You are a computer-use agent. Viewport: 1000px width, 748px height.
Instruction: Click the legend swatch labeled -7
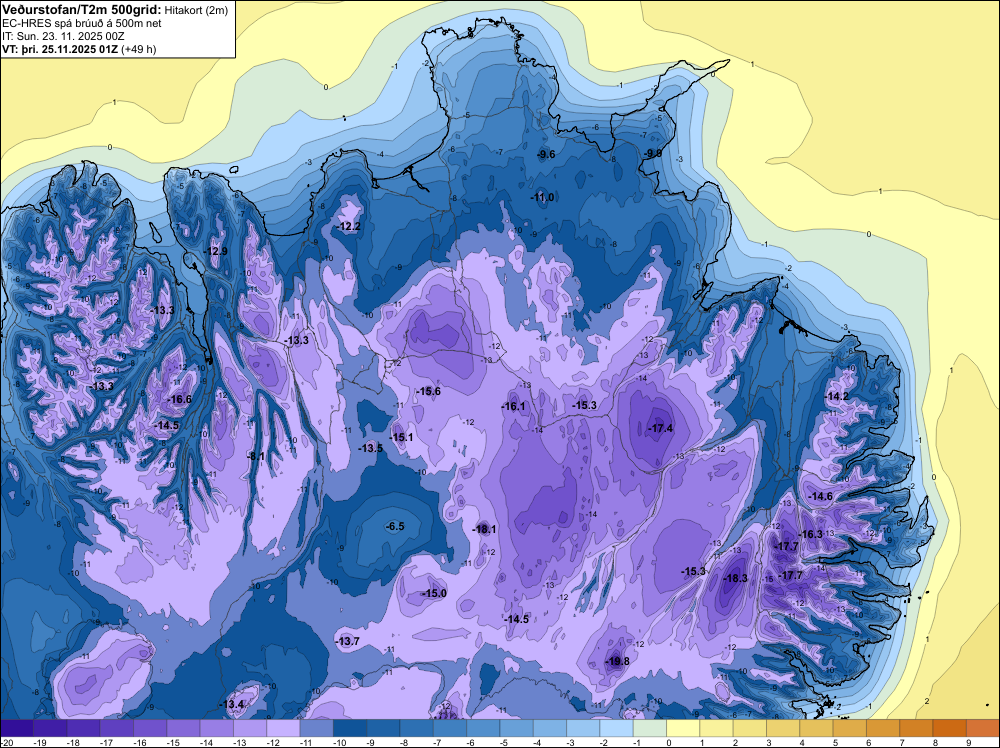tap(450, 728)
